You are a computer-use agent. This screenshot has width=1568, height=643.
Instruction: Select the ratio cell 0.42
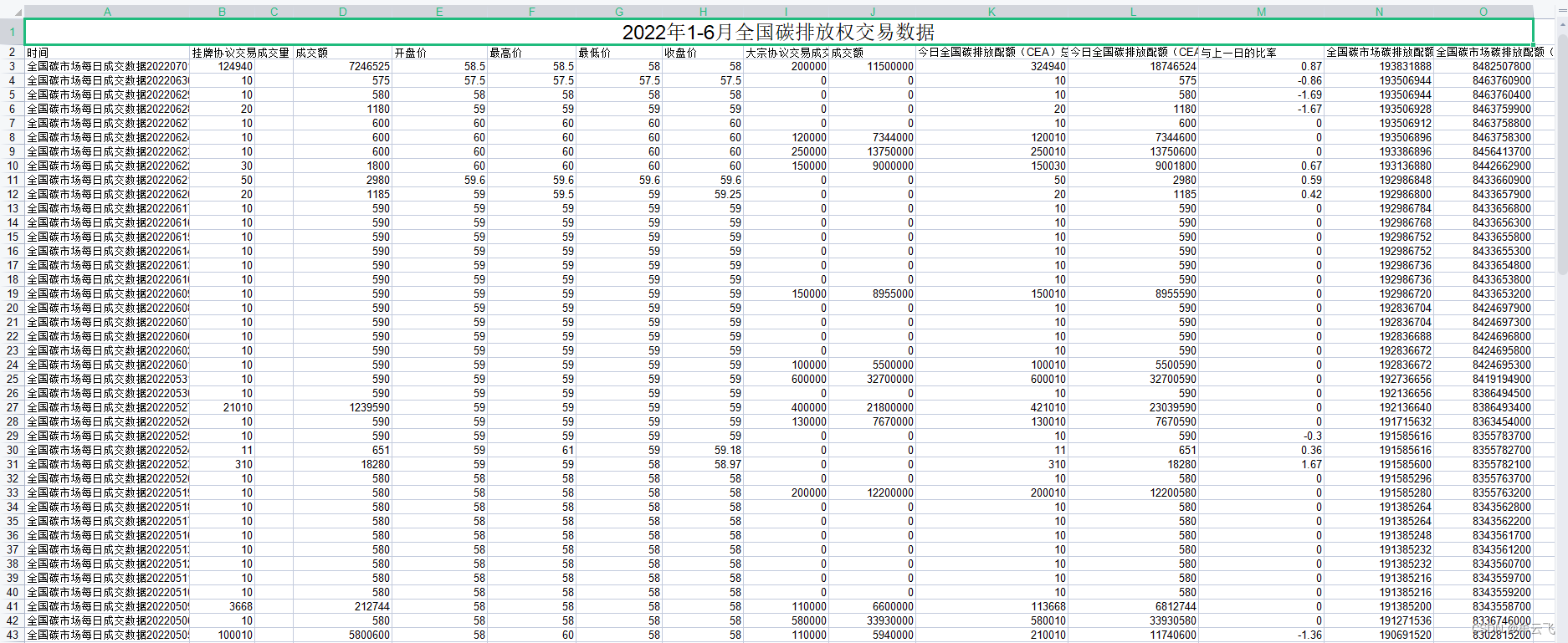tap(1261, 194)
